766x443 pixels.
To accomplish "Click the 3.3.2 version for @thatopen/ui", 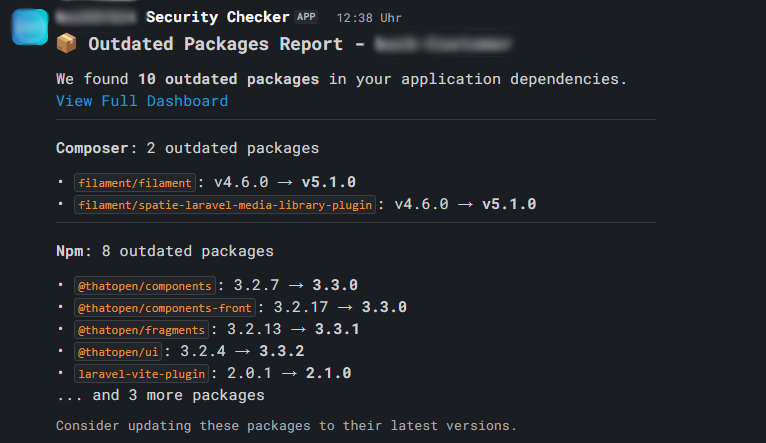I will pyautogui.click(x=281, y=351).
